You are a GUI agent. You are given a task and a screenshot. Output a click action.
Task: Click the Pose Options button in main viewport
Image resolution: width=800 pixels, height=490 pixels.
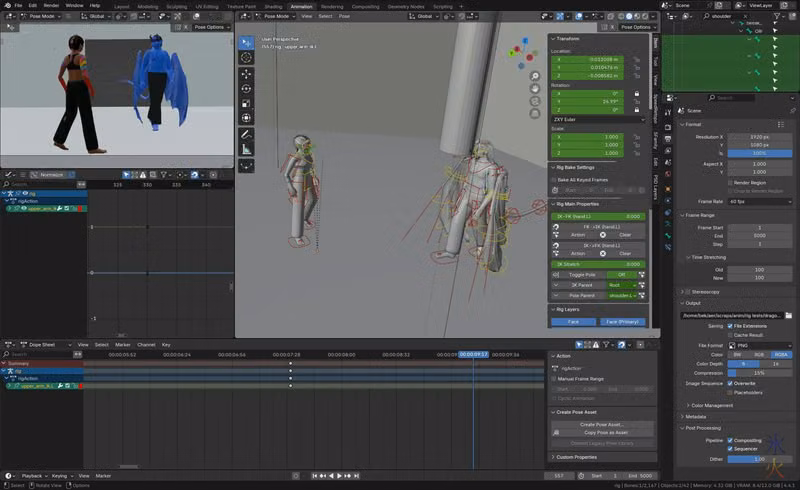636,27
